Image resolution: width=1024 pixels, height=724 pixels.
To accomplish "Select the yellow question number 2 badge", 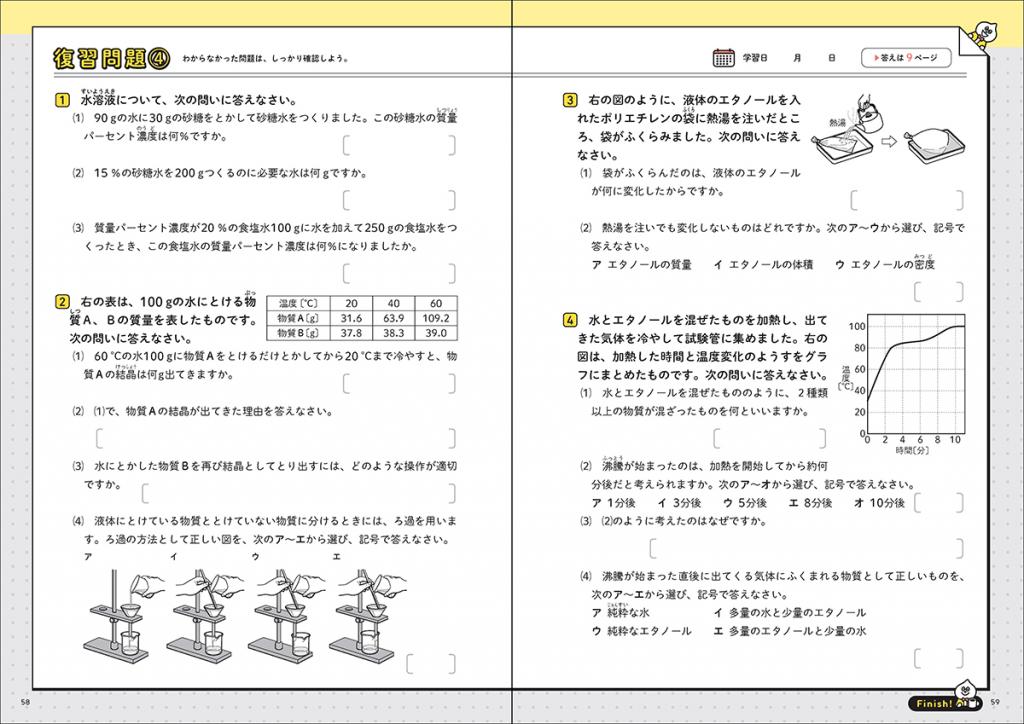I will tap(61, 302).
